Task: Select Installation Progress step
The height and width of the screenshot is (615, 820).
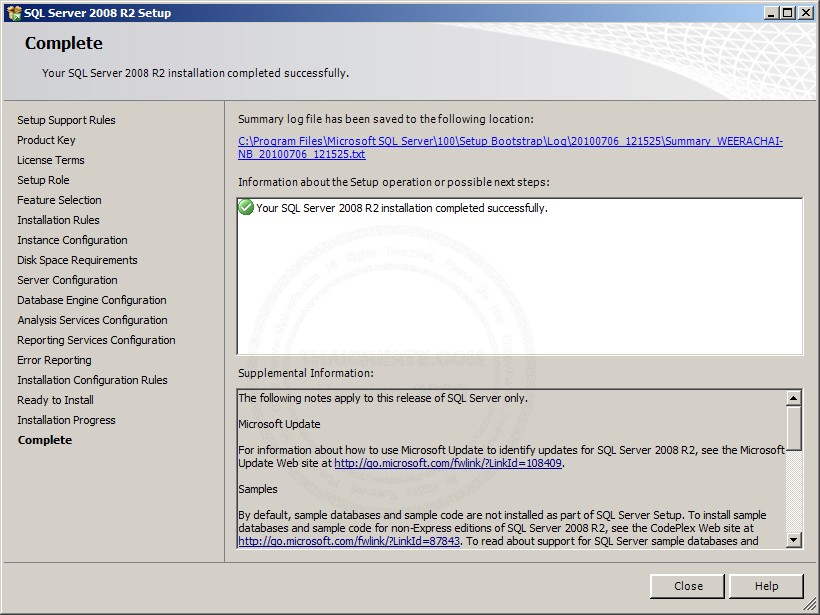Action: (66, 420)
